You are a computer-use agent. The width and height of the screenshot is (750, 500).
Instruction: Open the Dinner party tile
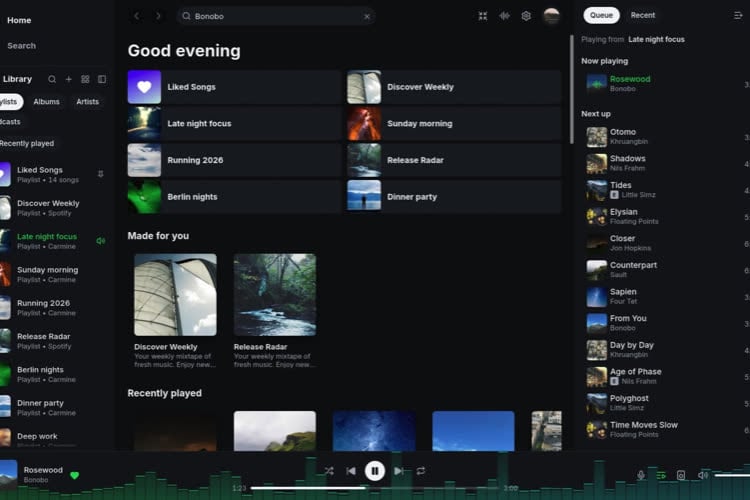[x=454, y=197]
